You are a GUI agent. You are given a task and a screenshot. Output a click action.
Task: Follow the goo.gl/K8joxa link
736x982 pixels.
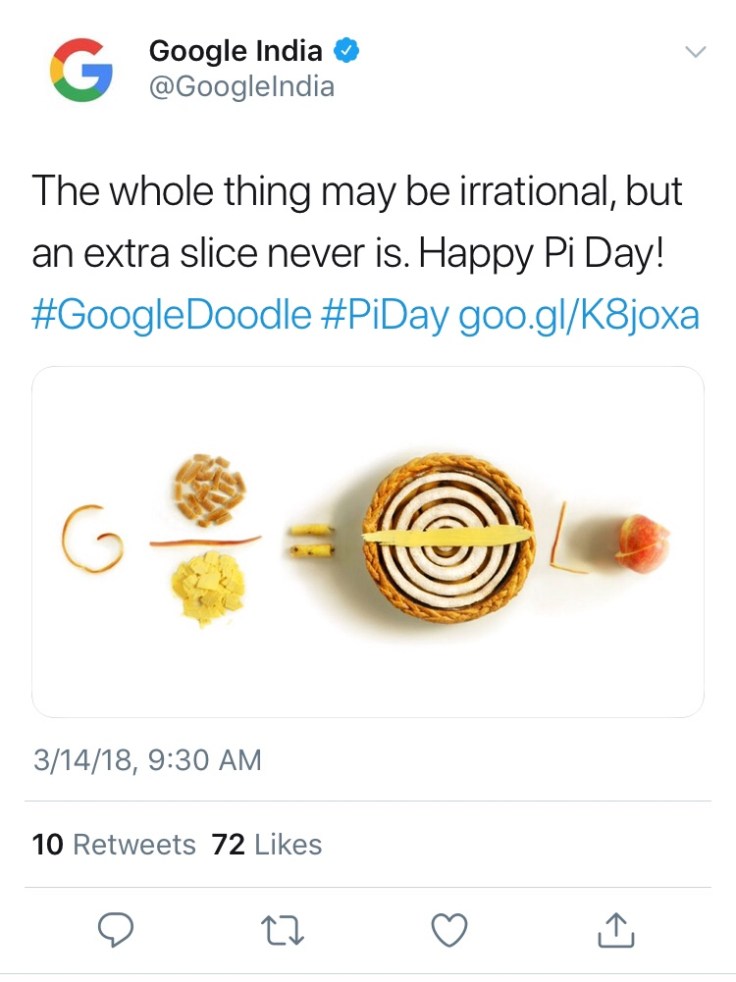[578, 316]
